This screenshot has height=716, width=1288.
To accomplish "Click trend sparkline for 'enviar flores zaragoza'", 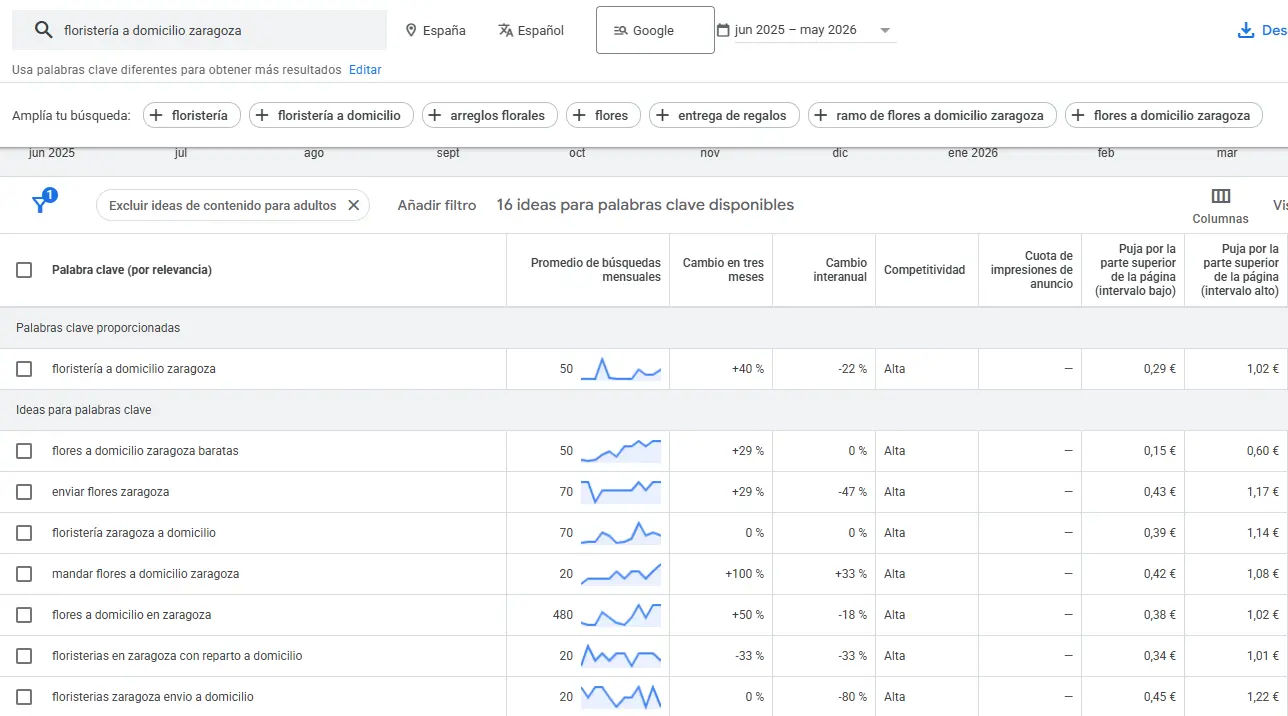I will pos(621,492).
